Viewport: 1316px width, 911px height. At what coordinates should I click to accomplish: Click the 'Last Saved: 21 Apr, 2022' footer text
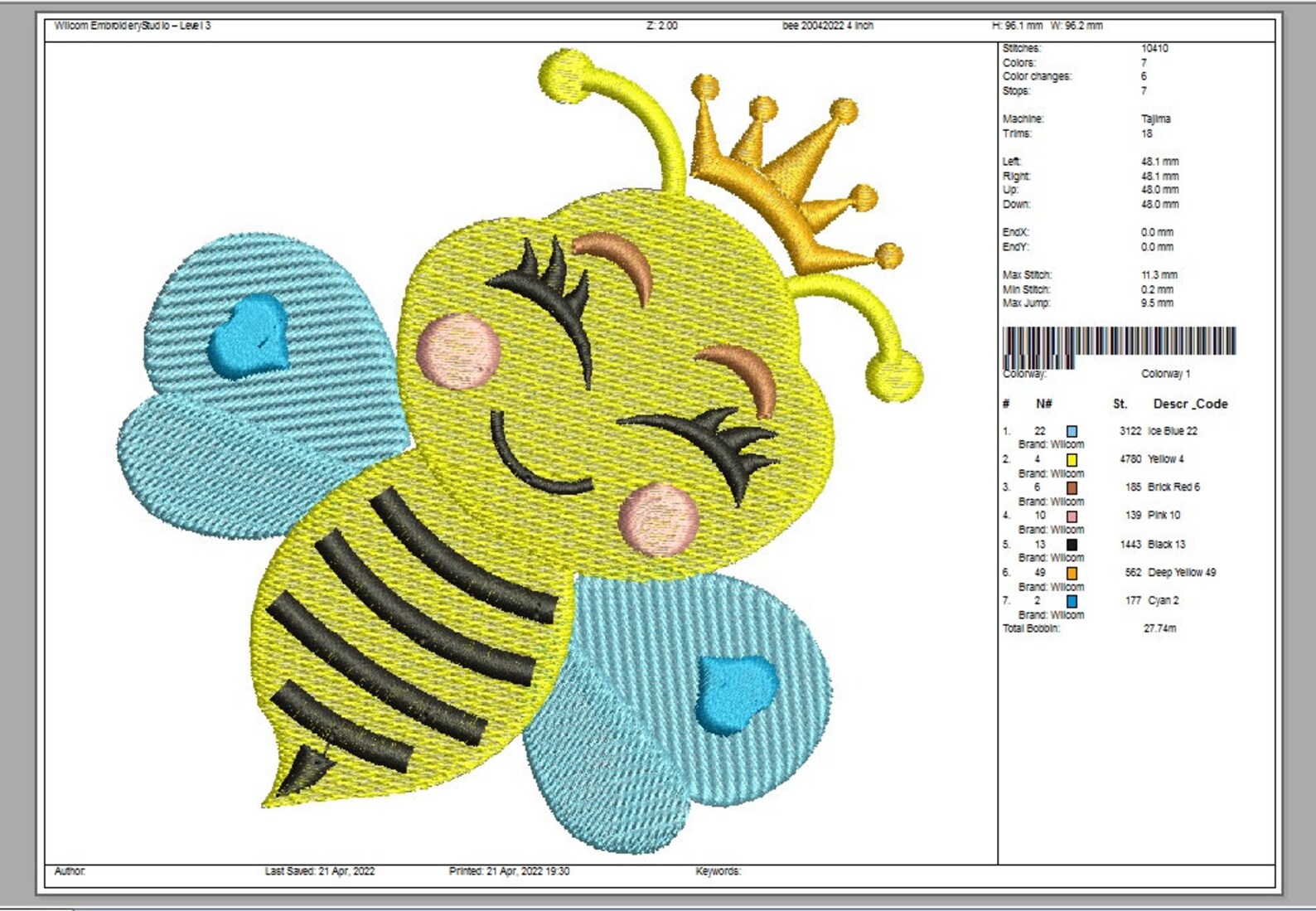click(x=320, y=871)
